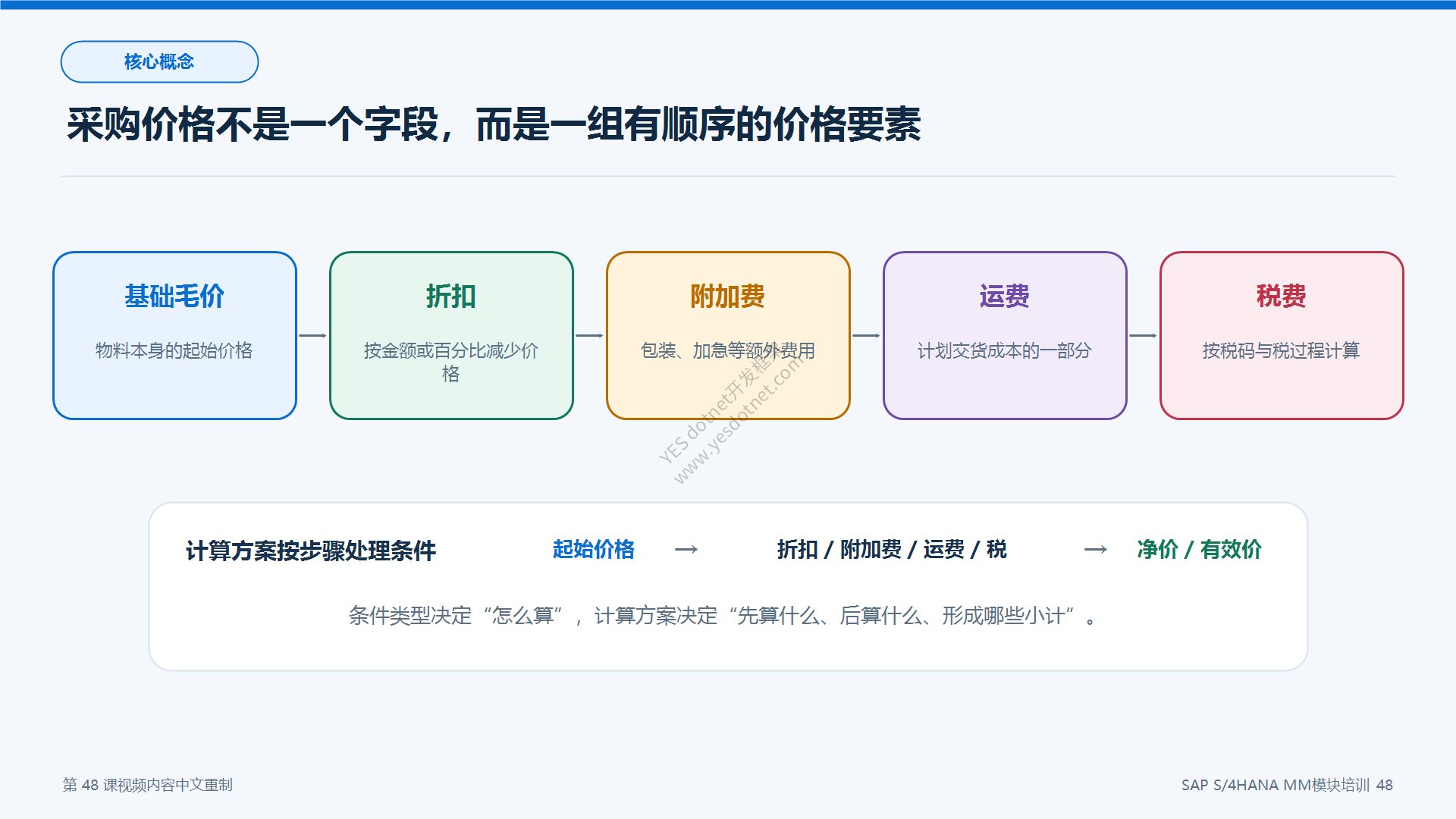Select the 基础毛价 card heading
Image resolution: width=1456 pixels, height=819 pixels.
[x=174, y=296]
